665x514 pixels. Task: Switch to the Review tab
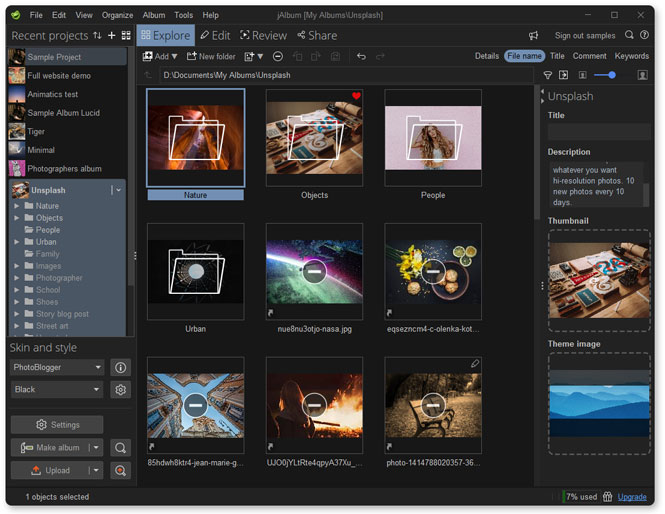click(262, 35)
